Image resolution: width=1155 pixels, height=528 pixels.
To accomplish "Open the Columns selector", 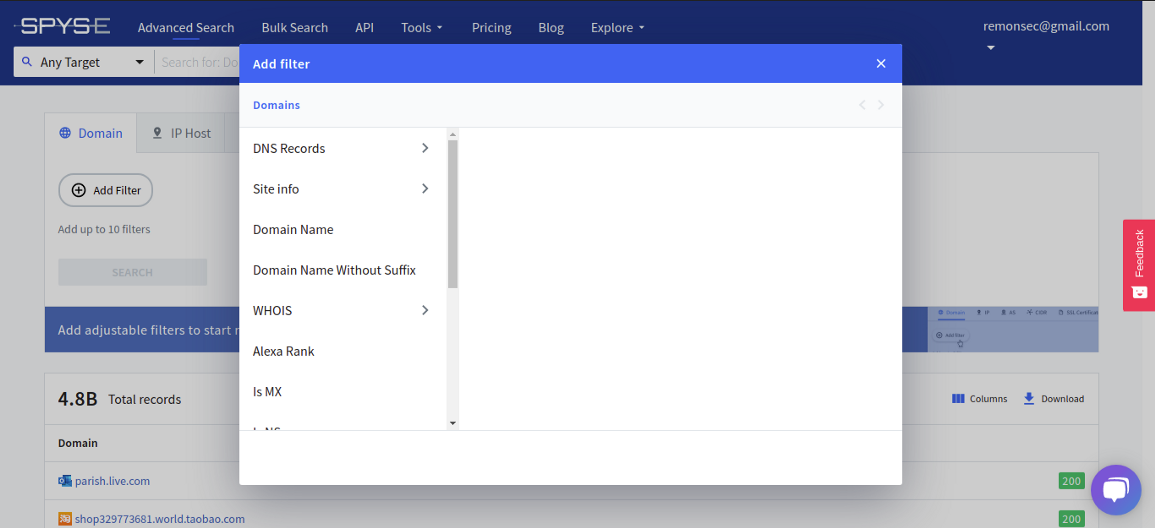I will coord(980,398).
